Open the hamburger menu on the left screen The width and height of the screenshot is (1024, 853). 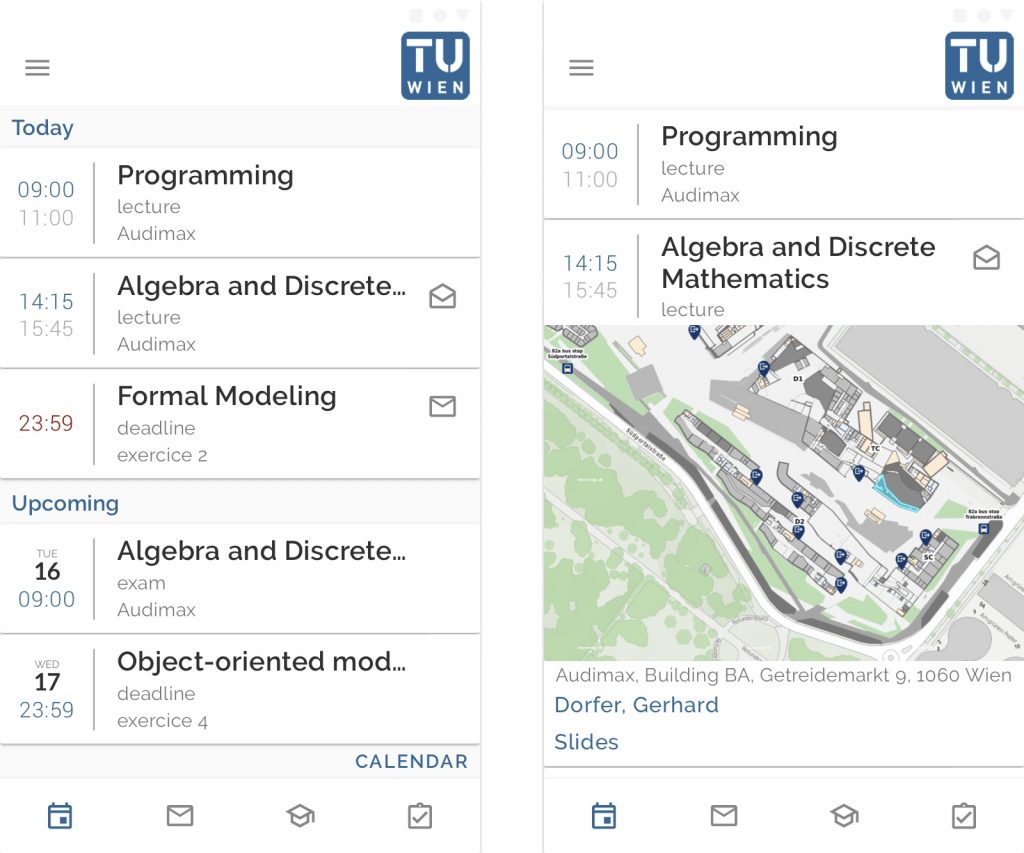pos(38,68)
